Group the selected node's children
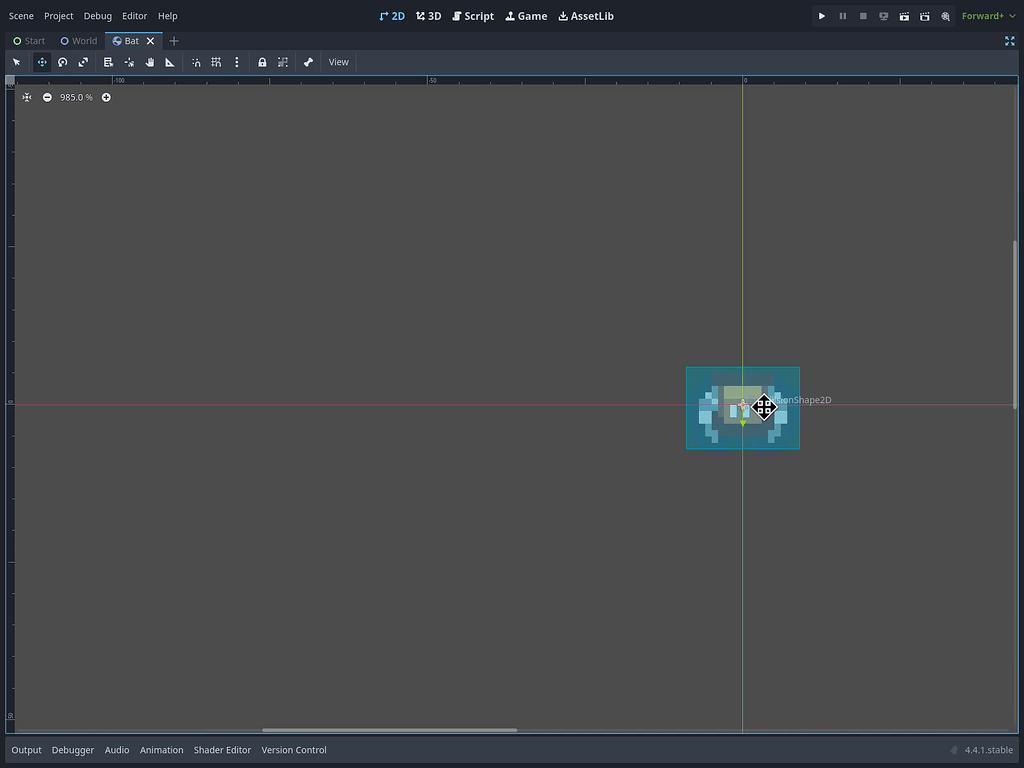 coord(283,62)
